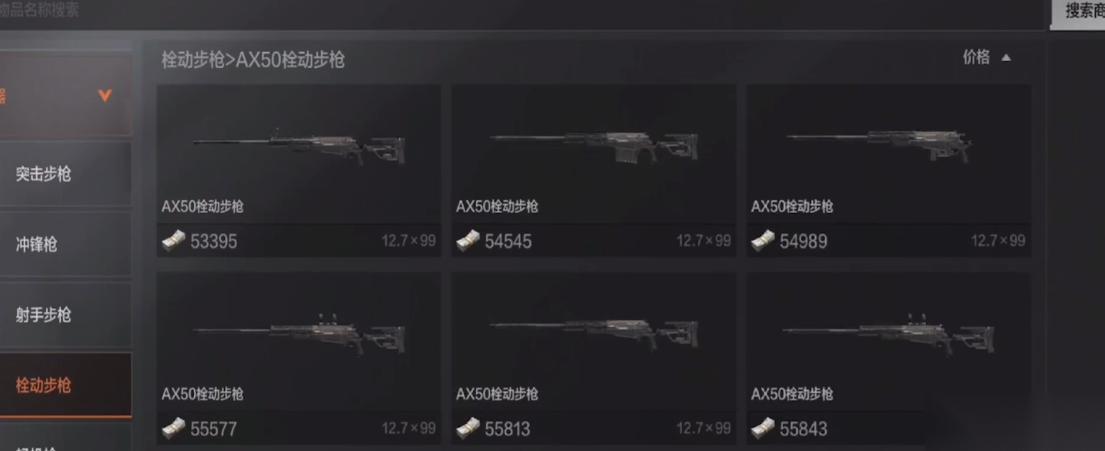The image size is (1105, 451).
Task: Open the AX50 listing priced 53395
Action: click(x=299, y=171)
